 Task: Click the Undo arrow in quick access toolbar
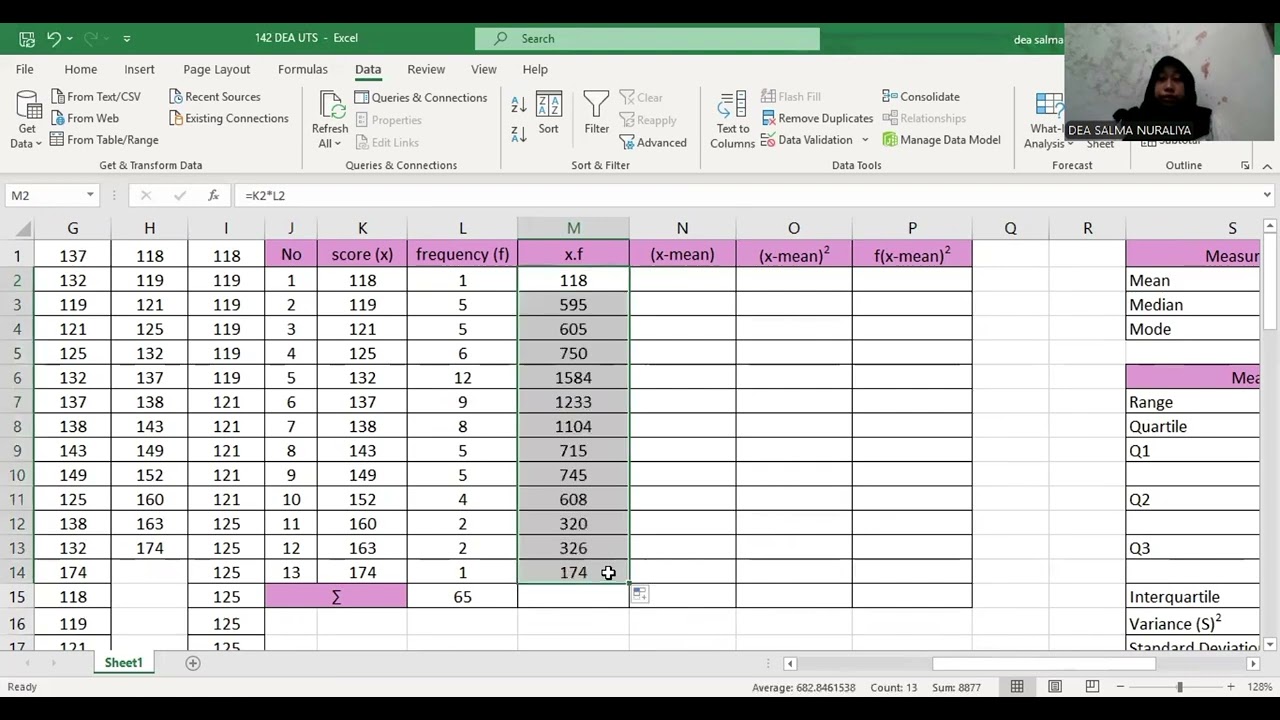[x=53, y=38]
